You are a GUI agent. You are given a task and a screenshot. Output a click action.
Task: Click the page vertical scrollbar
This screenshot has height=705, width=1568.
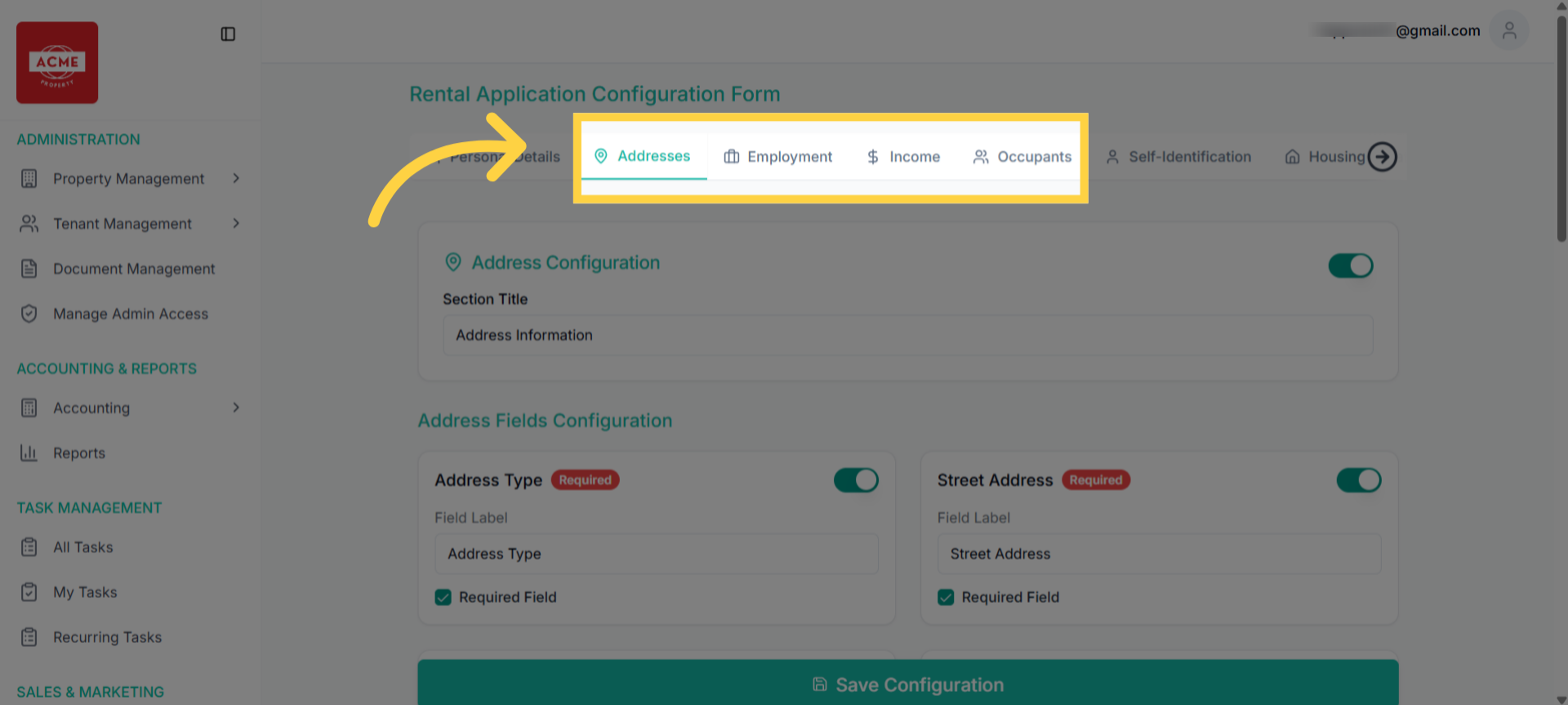pos(1561,129)
